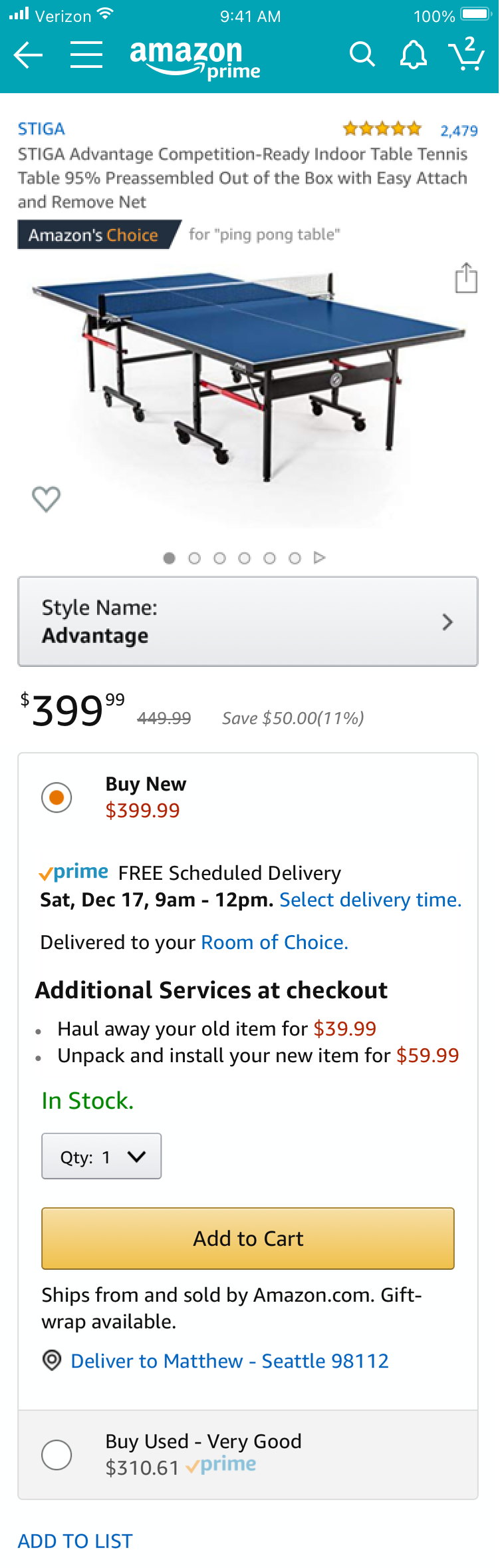500x1568 pixels.
Task: Tap the heart wishlist icon
Action: coord(46,499)
